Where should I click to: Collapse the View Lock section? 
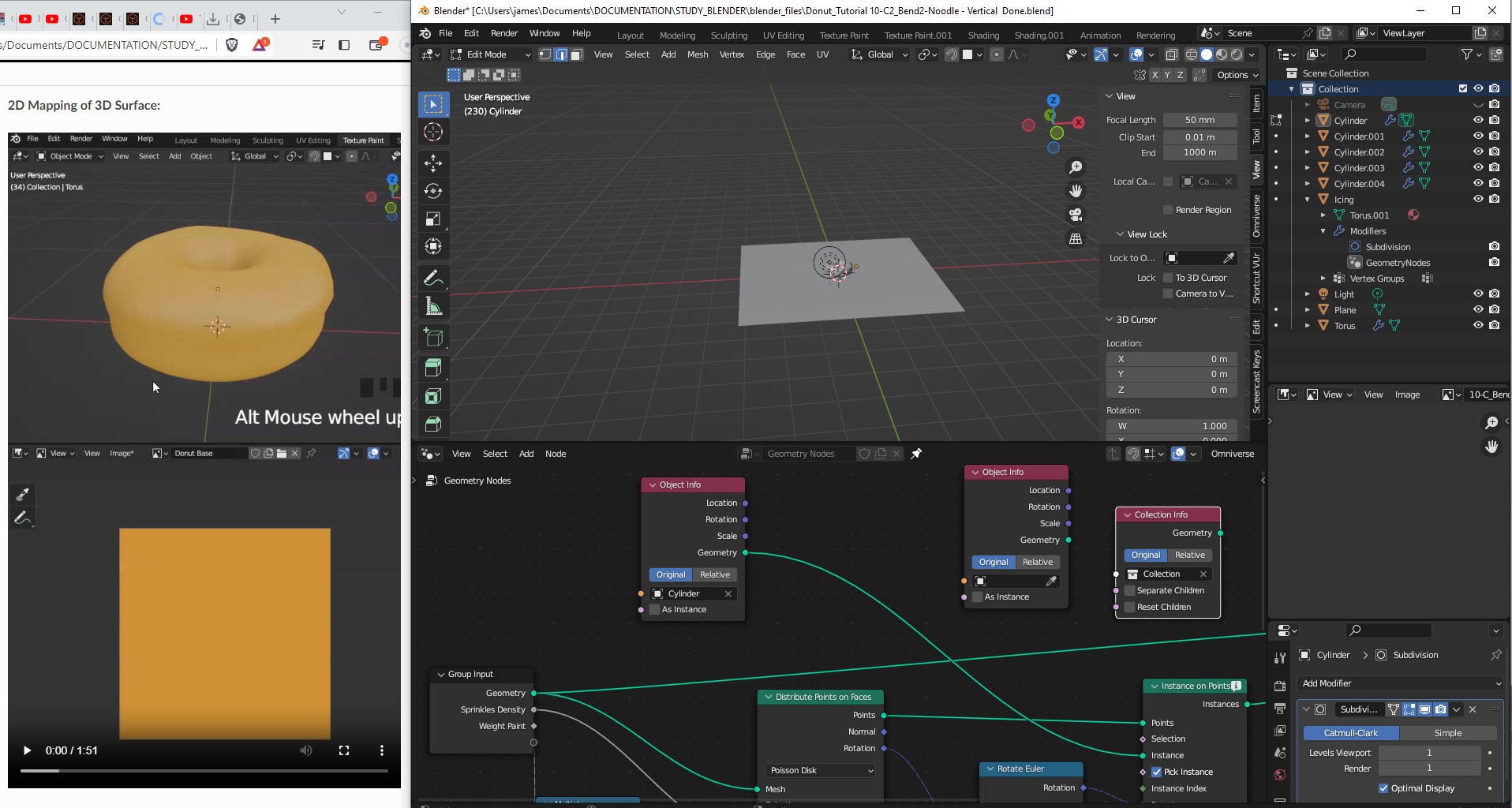click(x=1120, y=234)
